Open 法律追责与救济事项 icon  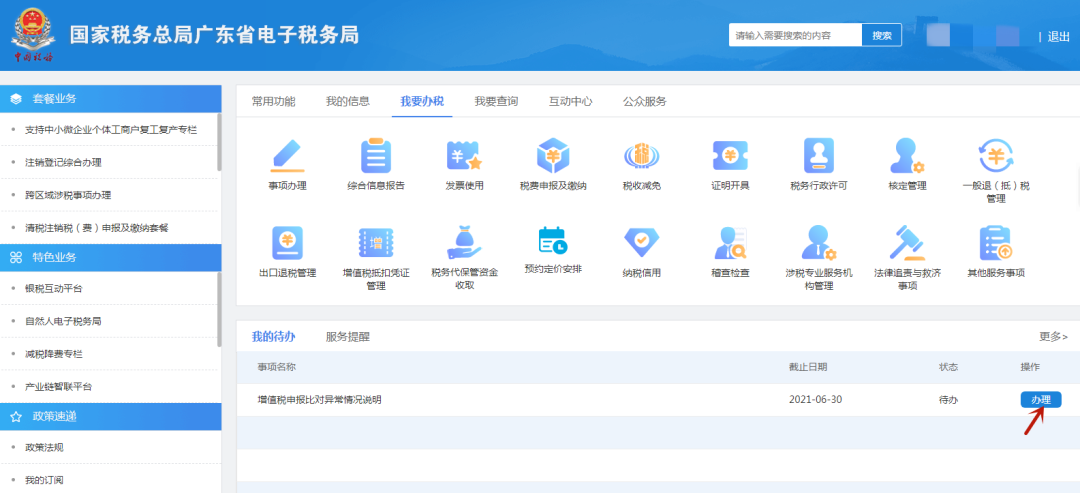tap(907, 243)
